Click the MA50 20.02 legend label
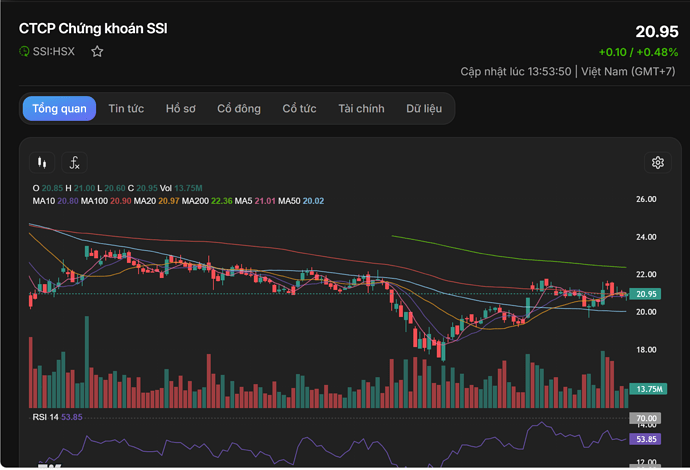This screenshot has width=690, height=470. pyautogui.click(x=301, y=201)
